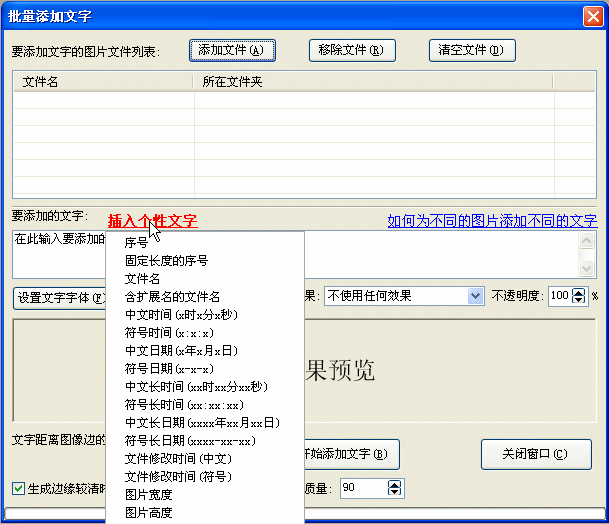Open 如何为不同的图片添加不同的文字 help link
Viewport: 609px width, 524px height.
tap(492, 221)
